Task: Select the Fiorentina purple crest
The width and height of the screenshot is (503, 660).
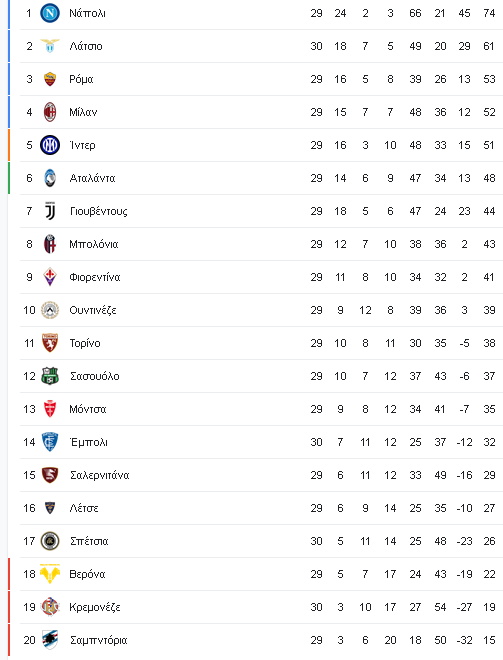Action: 50,277
